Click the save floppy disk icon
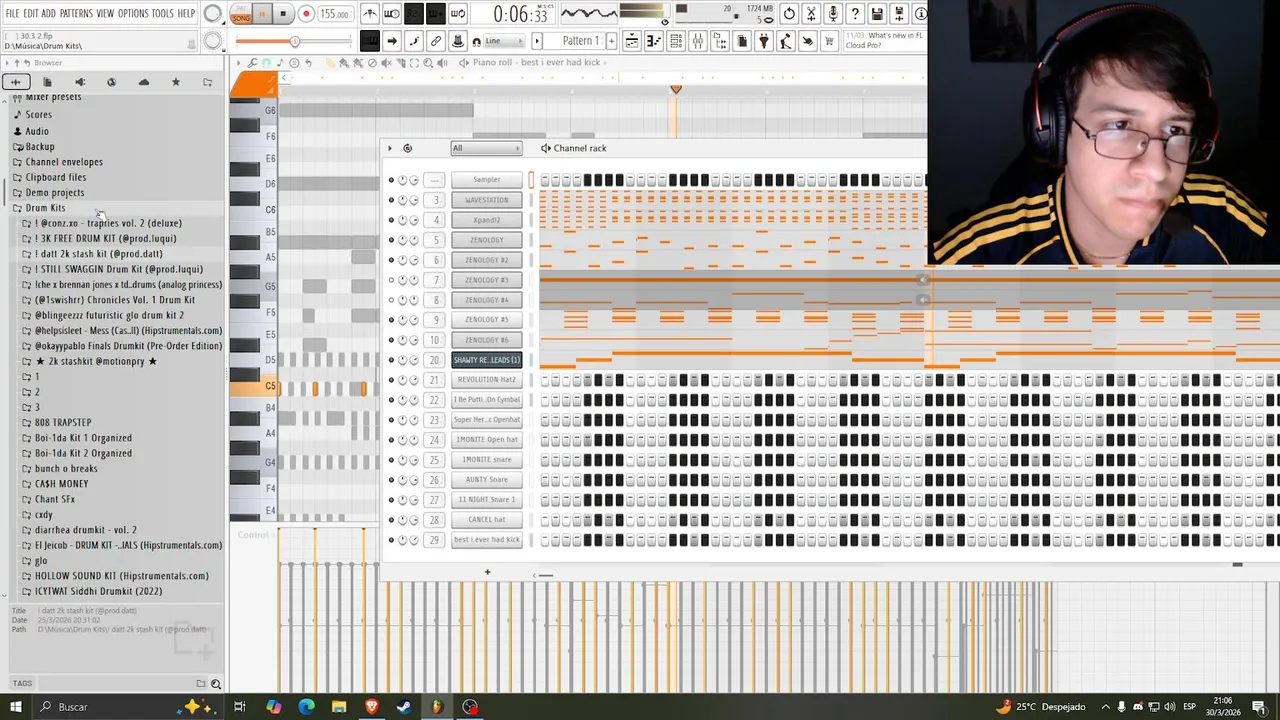 877,14
